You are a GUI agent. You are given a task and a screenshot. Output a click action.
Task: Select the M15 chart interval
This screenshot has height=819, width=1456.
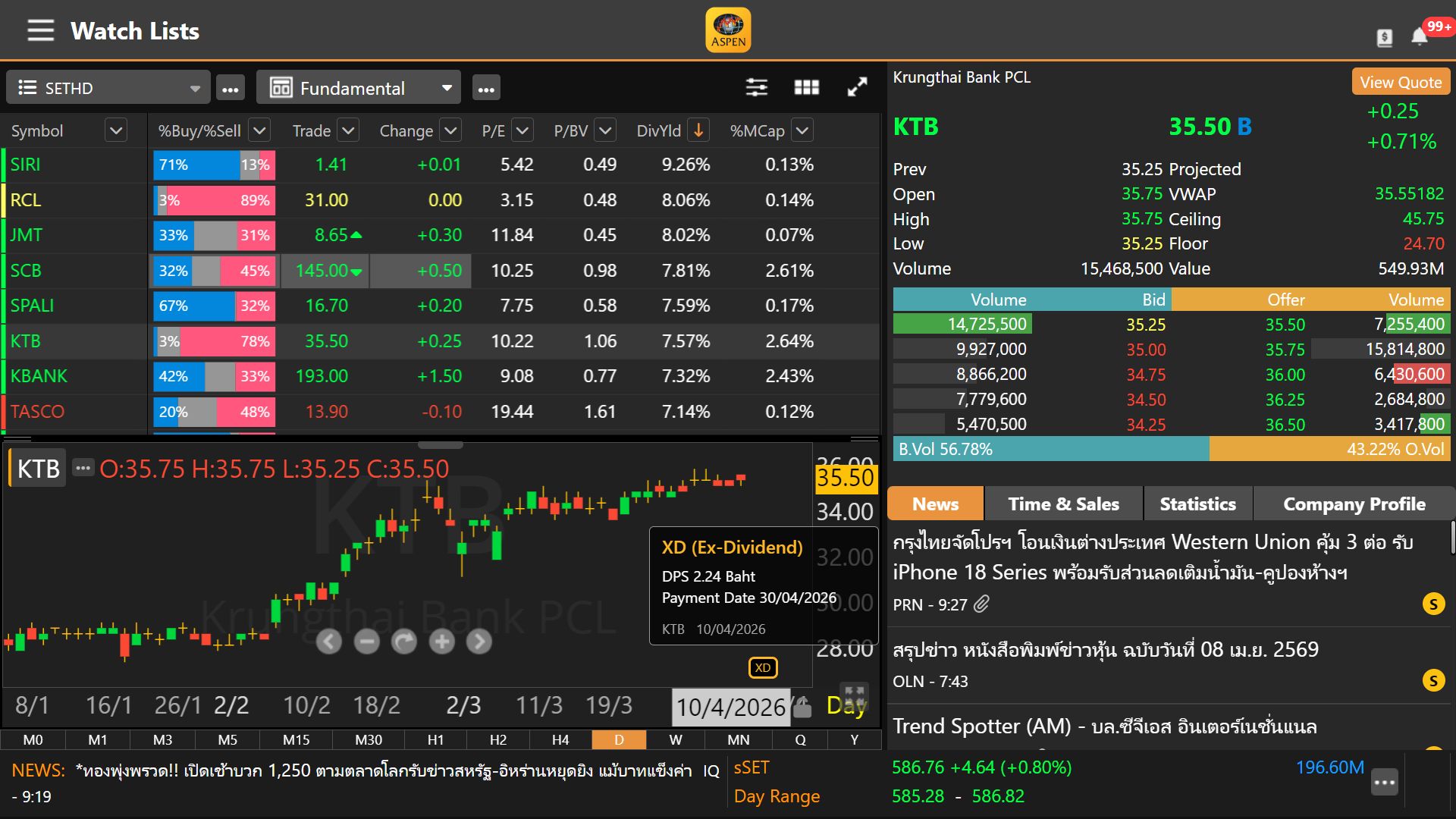tap(296, 740)
